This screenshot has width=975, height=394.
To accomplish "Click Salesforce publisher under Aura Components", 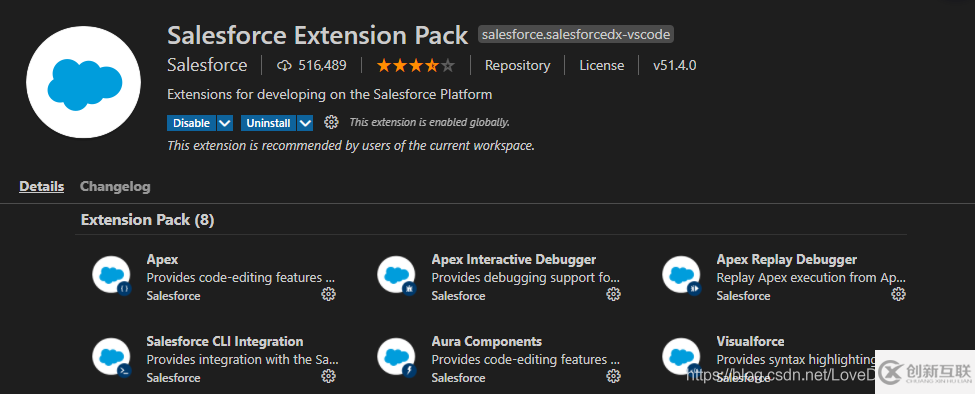I will tap(458, 378).
